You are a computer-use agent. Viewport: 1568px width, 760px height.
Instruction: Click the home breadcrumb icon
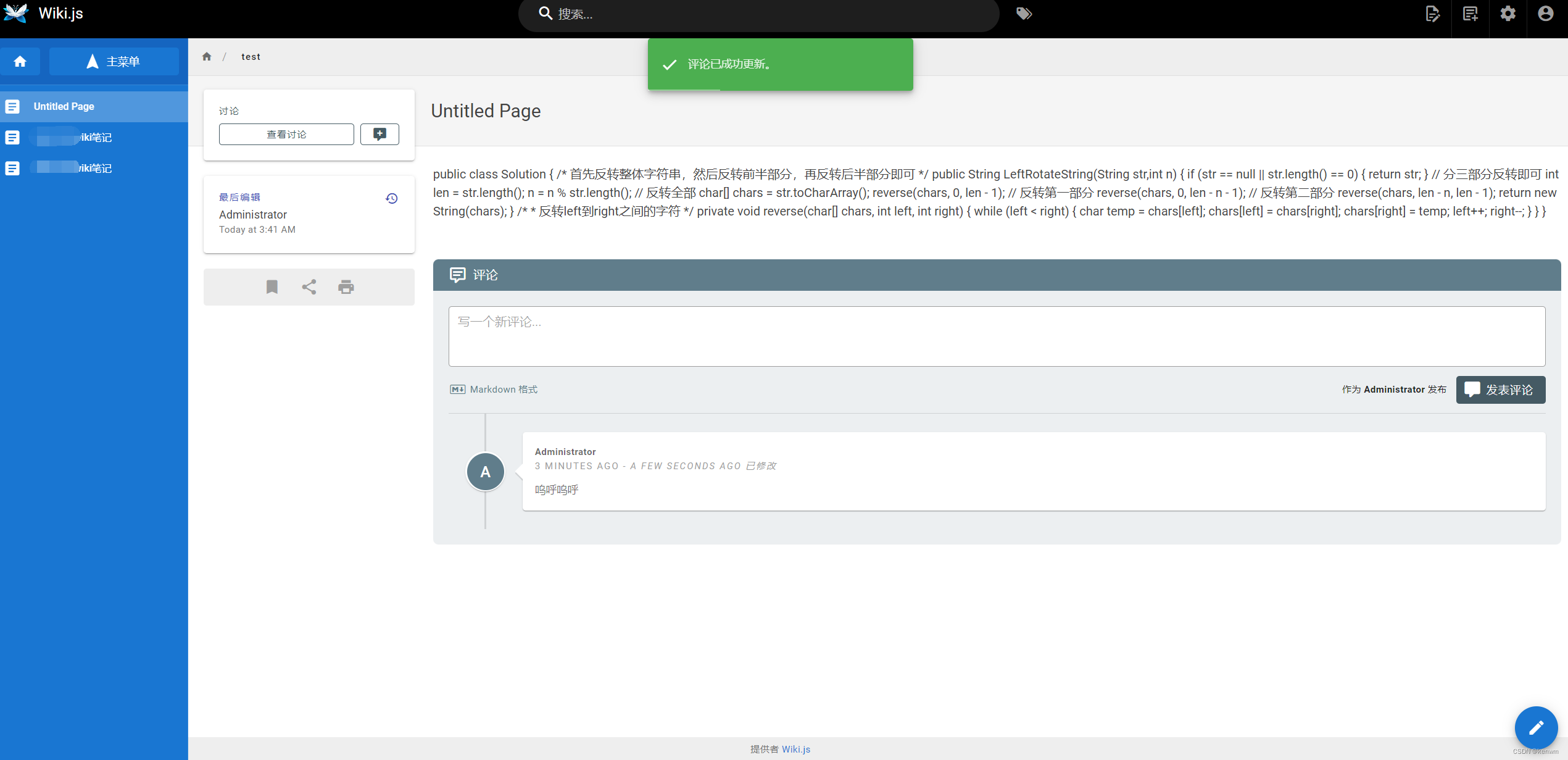coord(207,57)
